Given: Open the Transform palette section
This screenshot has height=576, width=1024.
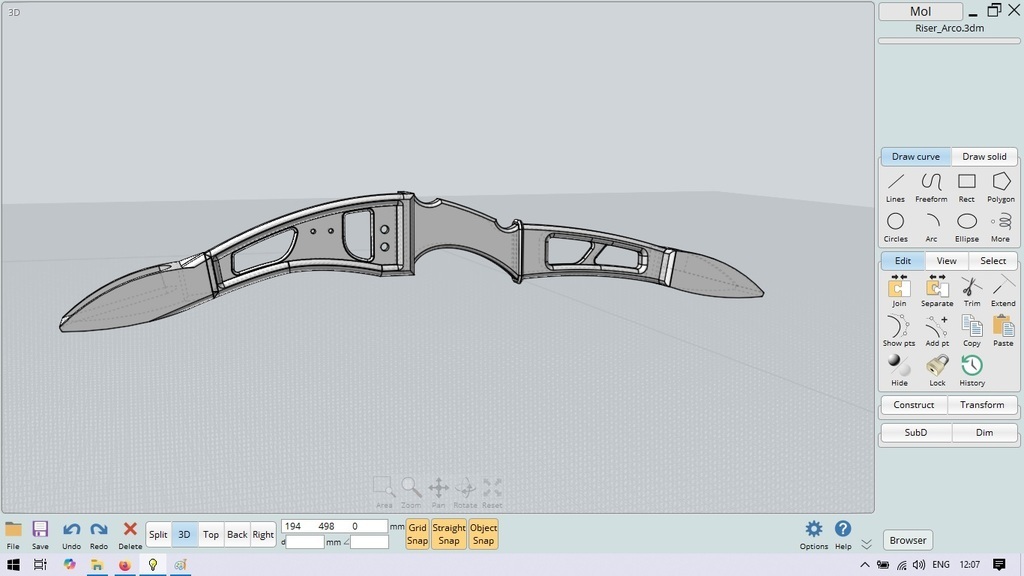Looking at the screenshot, I should 982,405.
